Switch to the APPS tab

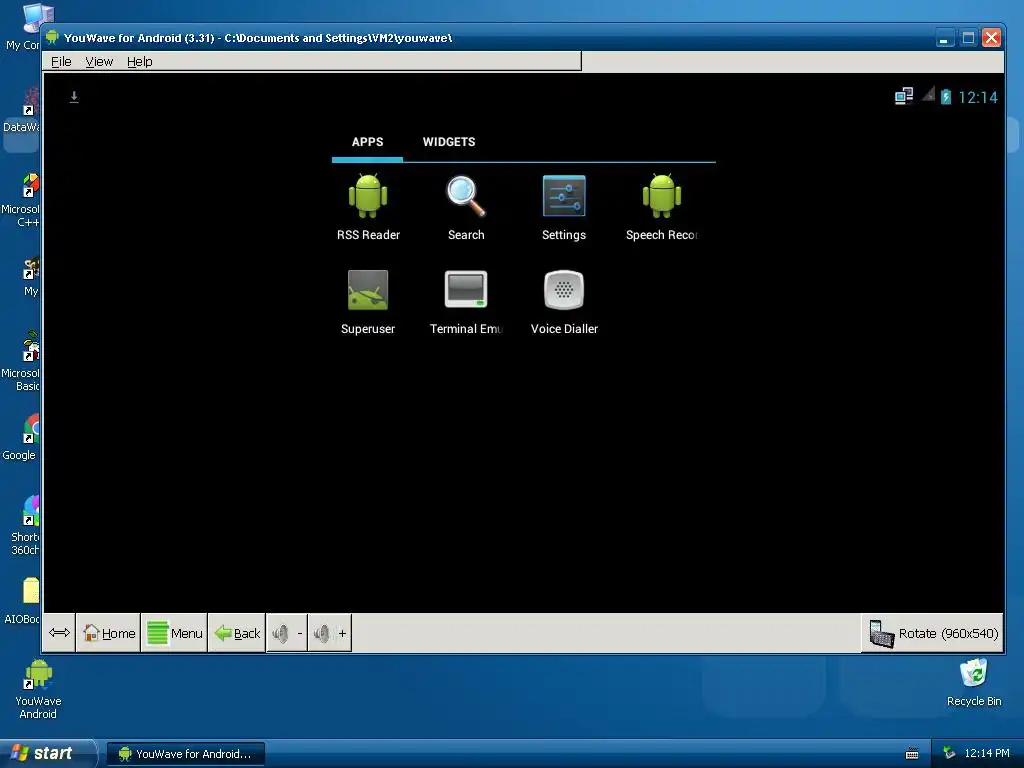pyautogui.click(x=367, y=142)
